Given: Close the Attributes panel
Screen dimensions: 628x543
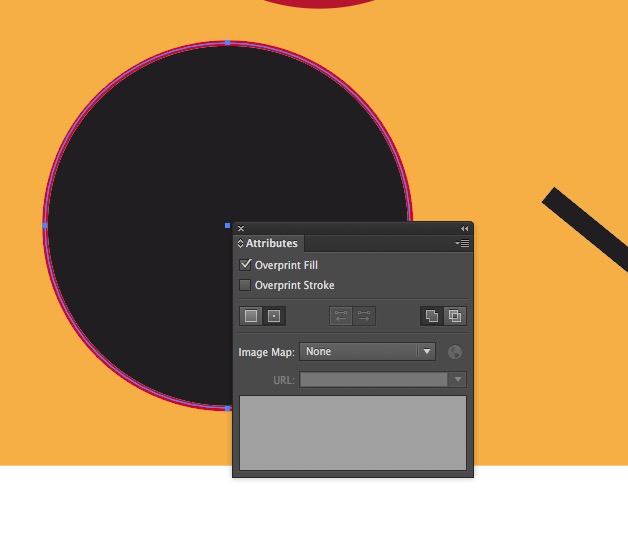Looking at the screenshot, I should (241, 228).
